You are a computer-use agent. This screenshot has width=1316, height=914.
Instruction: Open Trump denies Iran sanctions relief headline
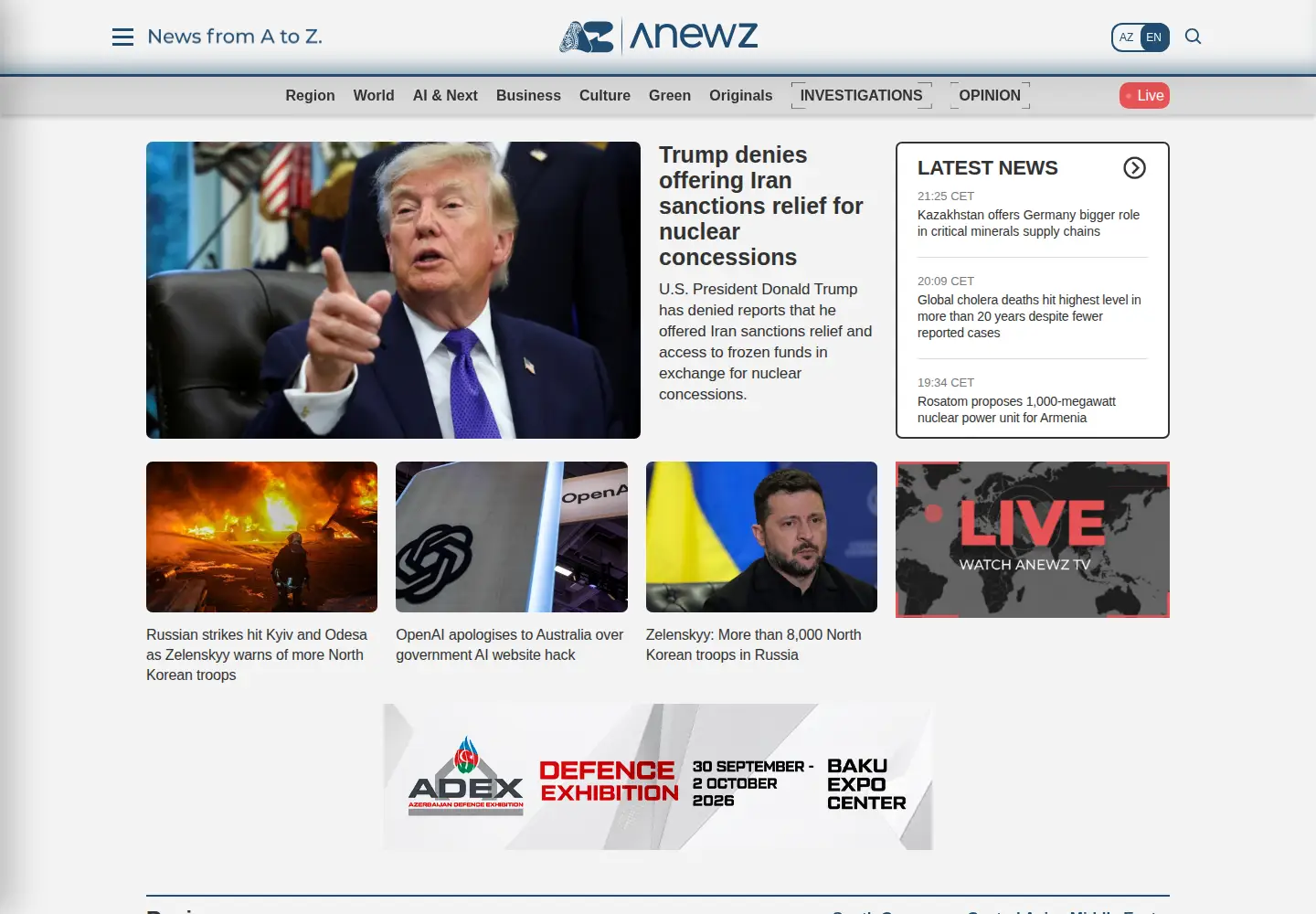pyautogui.click(x=760, y=206)
